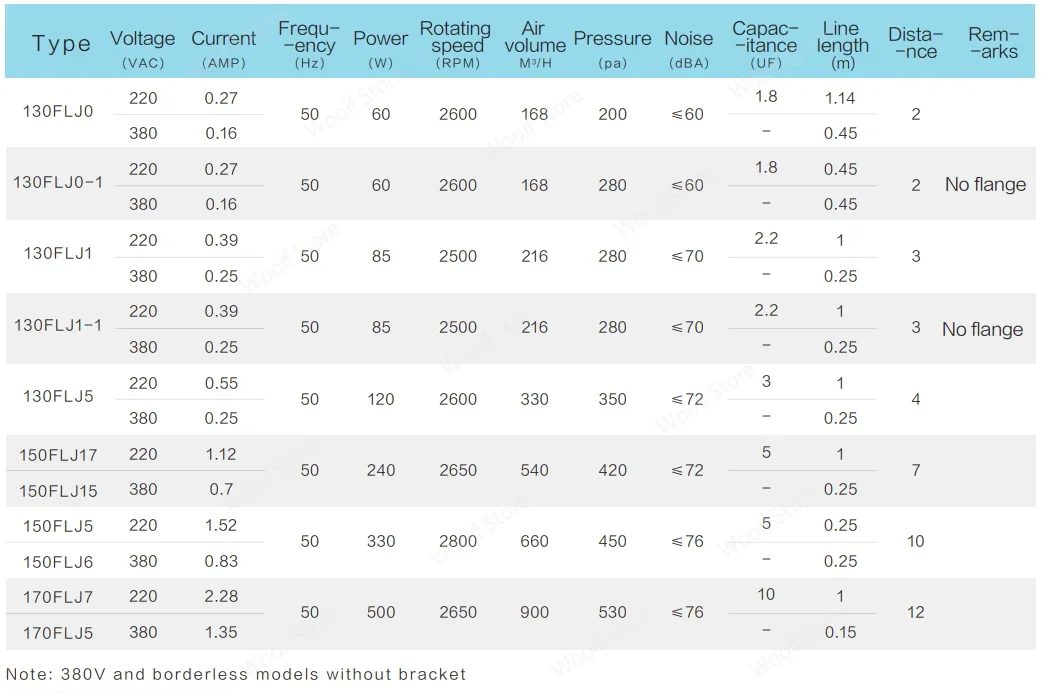This screenshot has width=1042, height=693.
Task: Select the 150FLJ6 type cell
Action: (58, 562)
